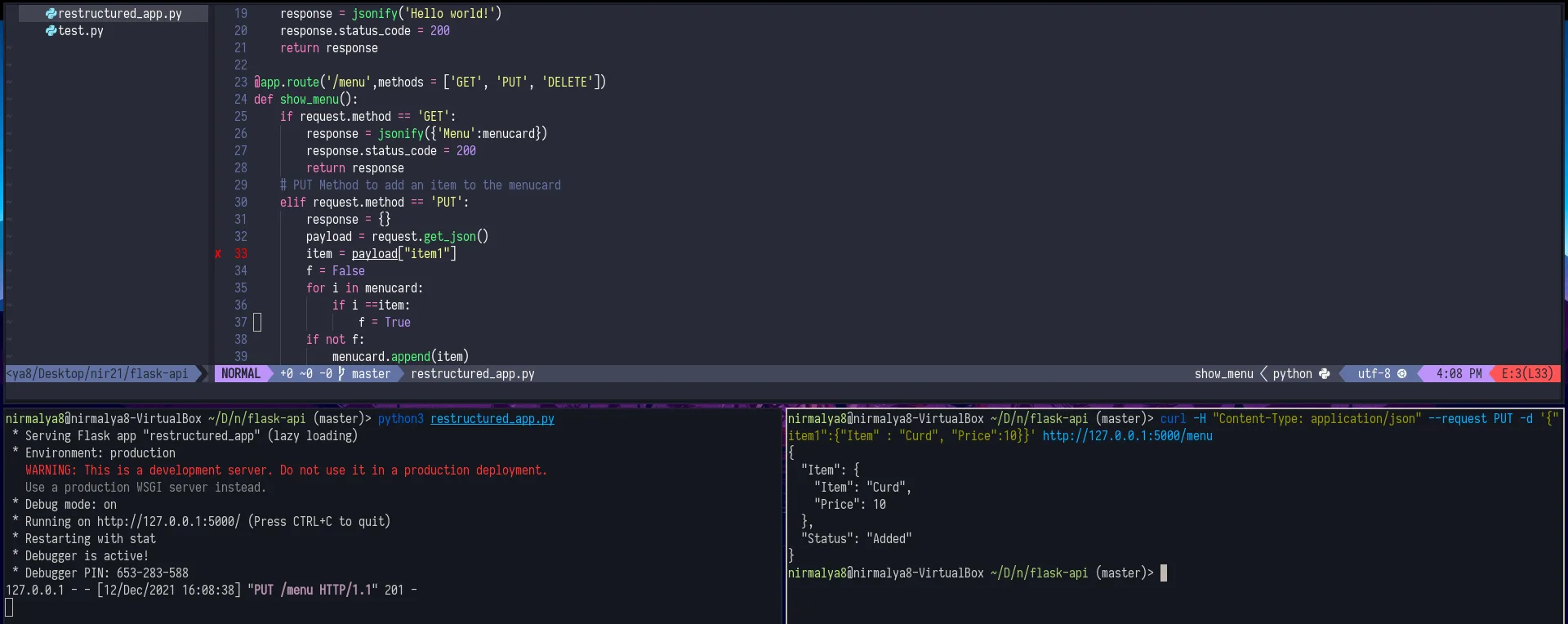The width and height of the screenshot is (1568, 624).
Task: Click the 'Debug mode: on' line
Action: coord(70,505)
